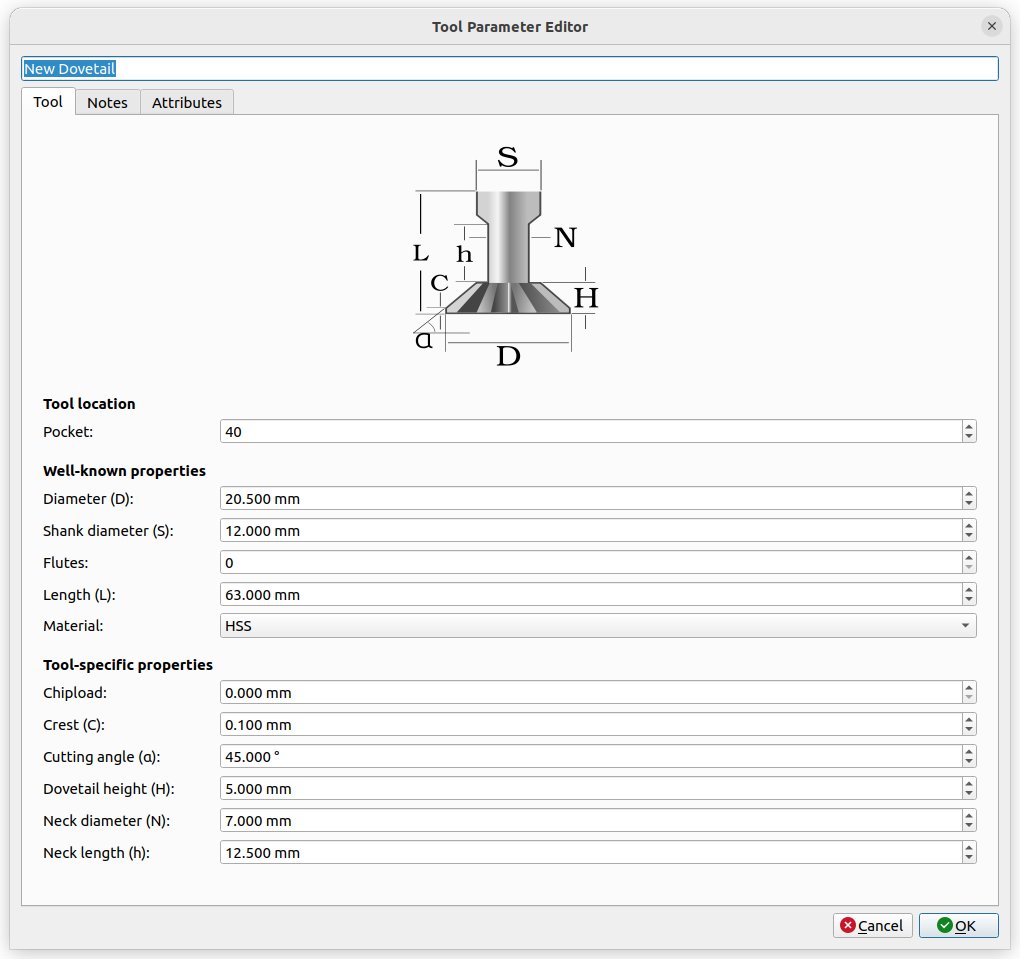
Task: Click the Crest (C) input field
Action: [591, 725]
